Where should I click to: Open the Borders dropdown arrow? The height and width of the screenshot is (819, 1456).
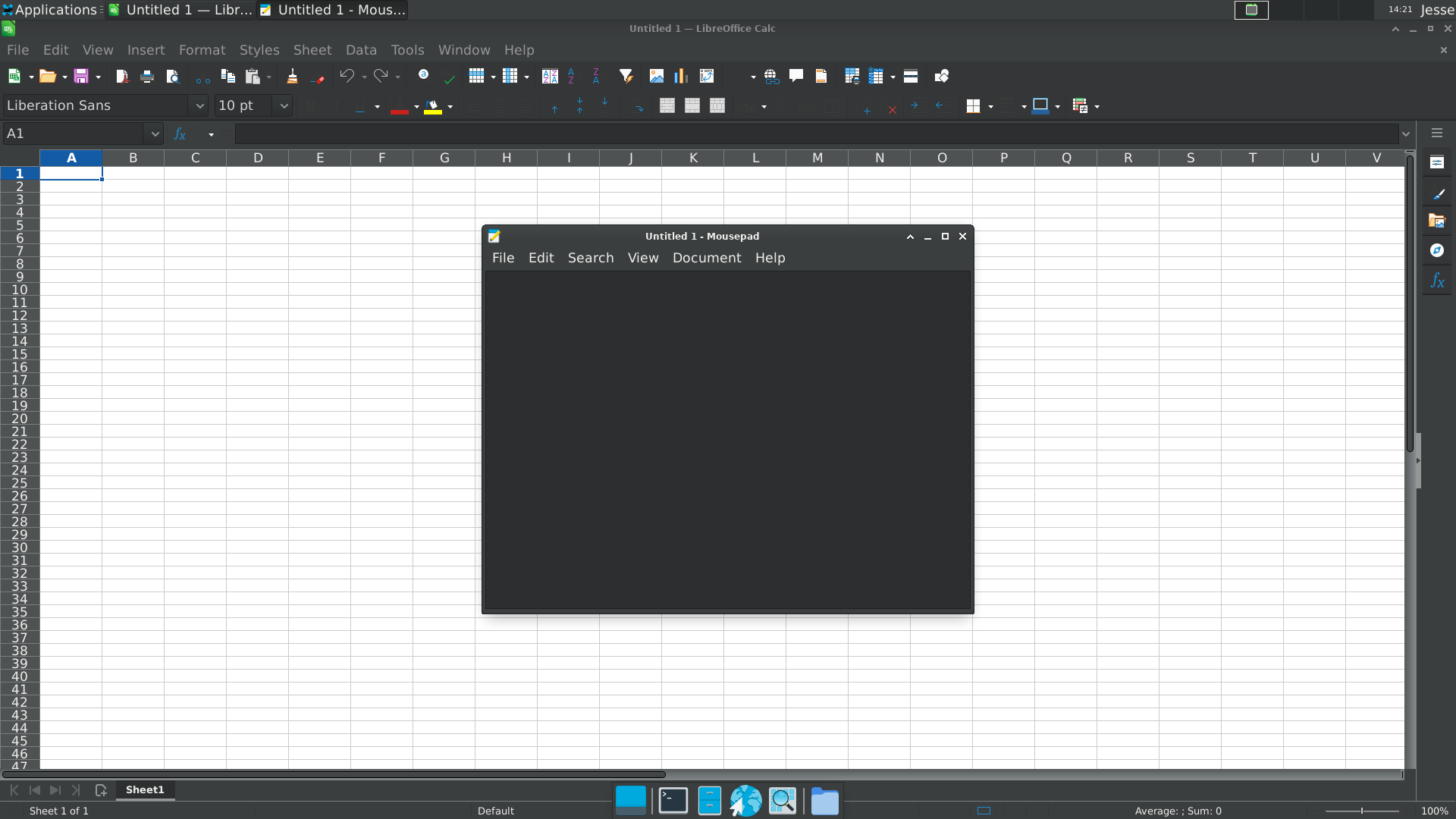(x=990, y=106)
